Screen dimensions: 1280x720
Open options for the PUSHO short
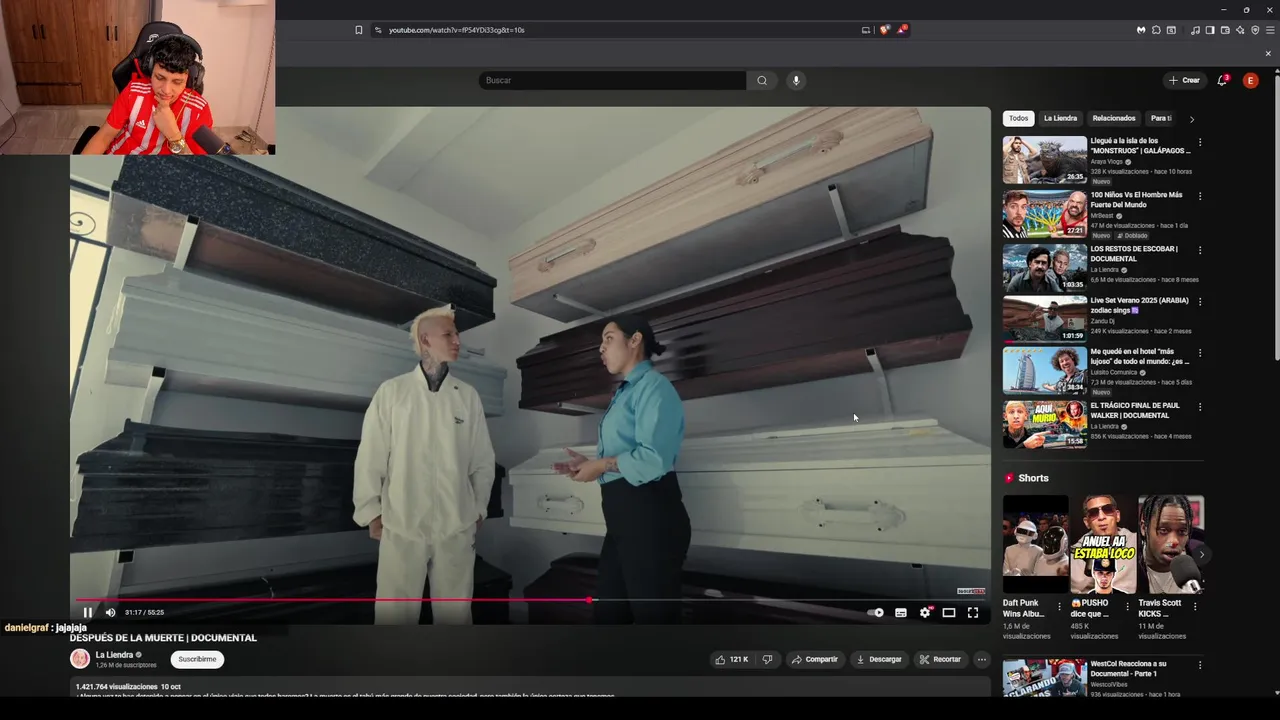click(1127, 606)
